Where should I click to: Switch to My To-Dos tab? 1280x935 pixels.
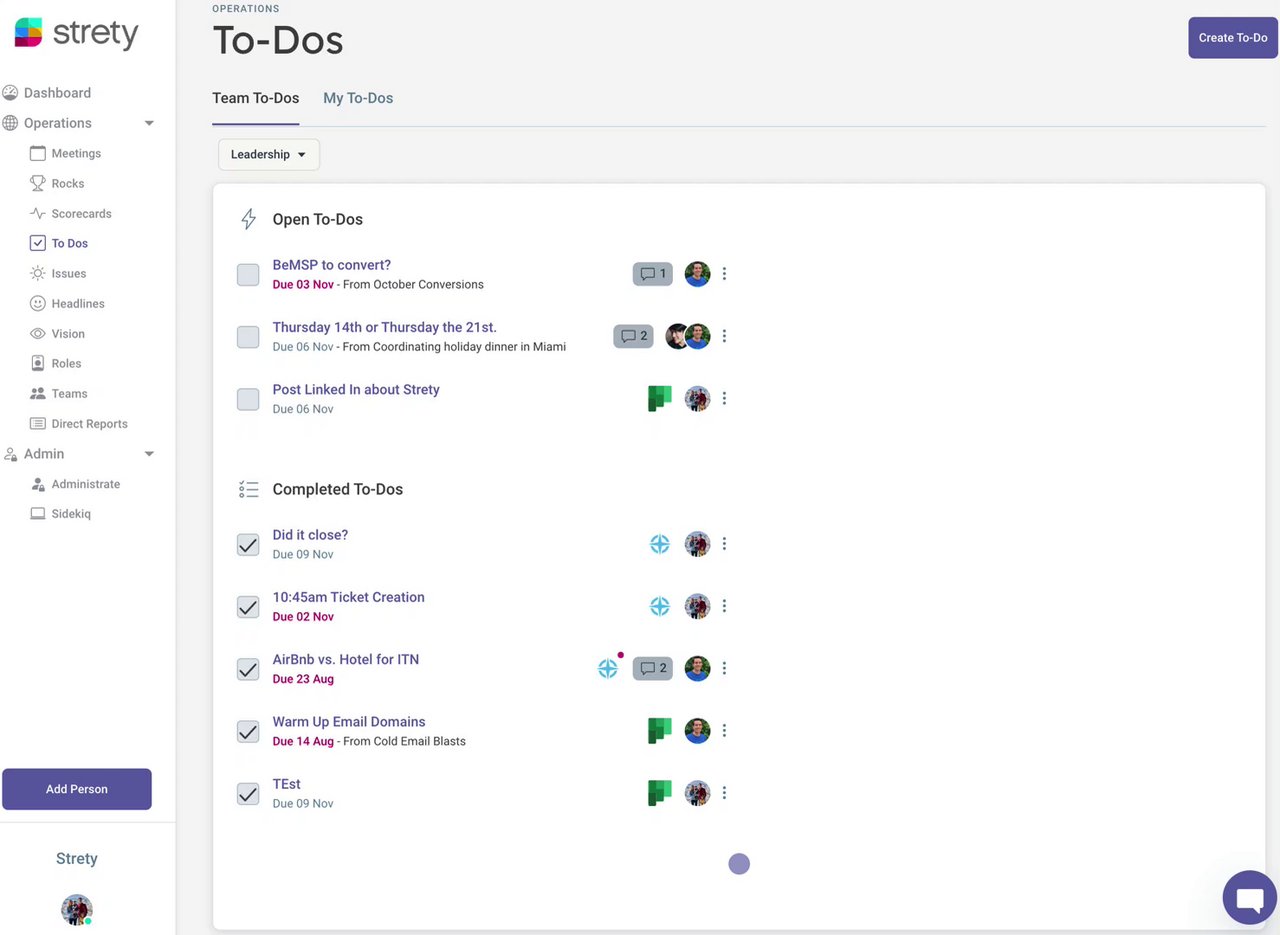click(358, 98)
